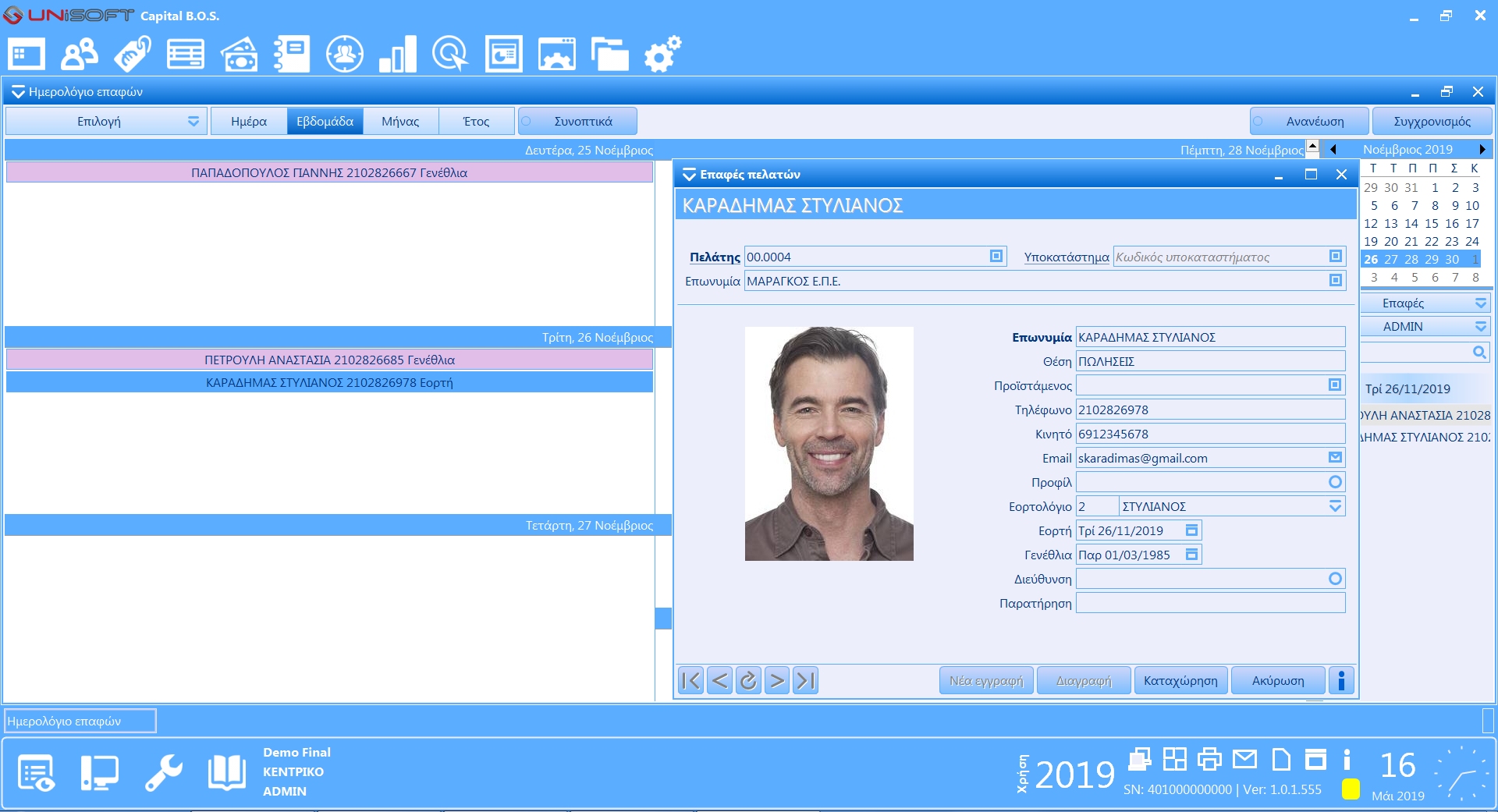Collapse the Επαφές πελατών window header arrow
The width and height of the screenshot is (1498, 812).
pos(689,175)
